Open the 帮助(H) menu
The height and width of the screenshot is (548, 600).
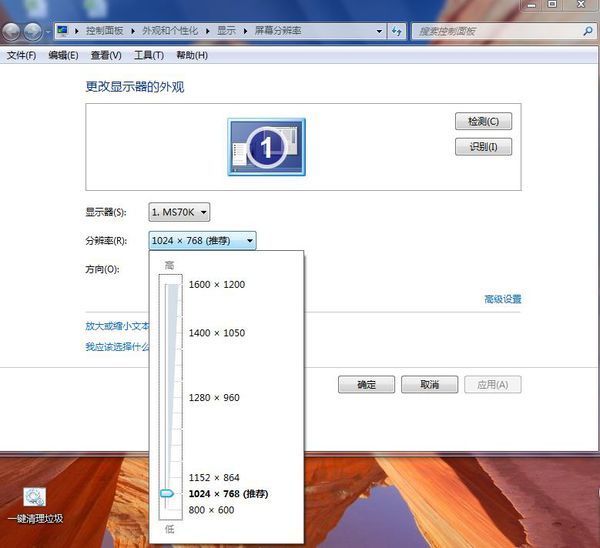pyautogui.click(x=192, y=55)
